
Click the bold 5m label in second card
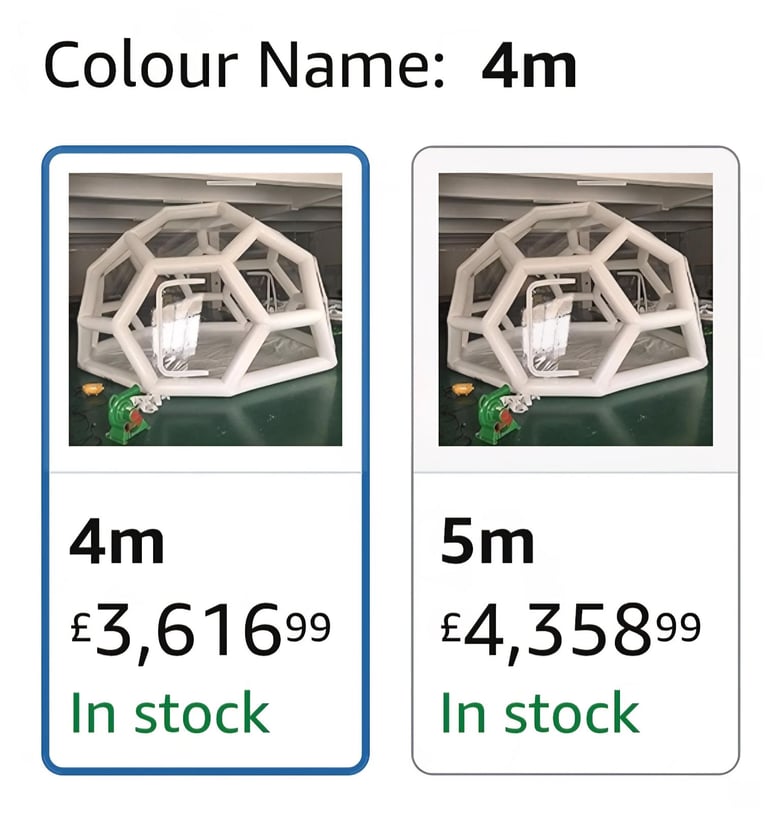[487, 543]
